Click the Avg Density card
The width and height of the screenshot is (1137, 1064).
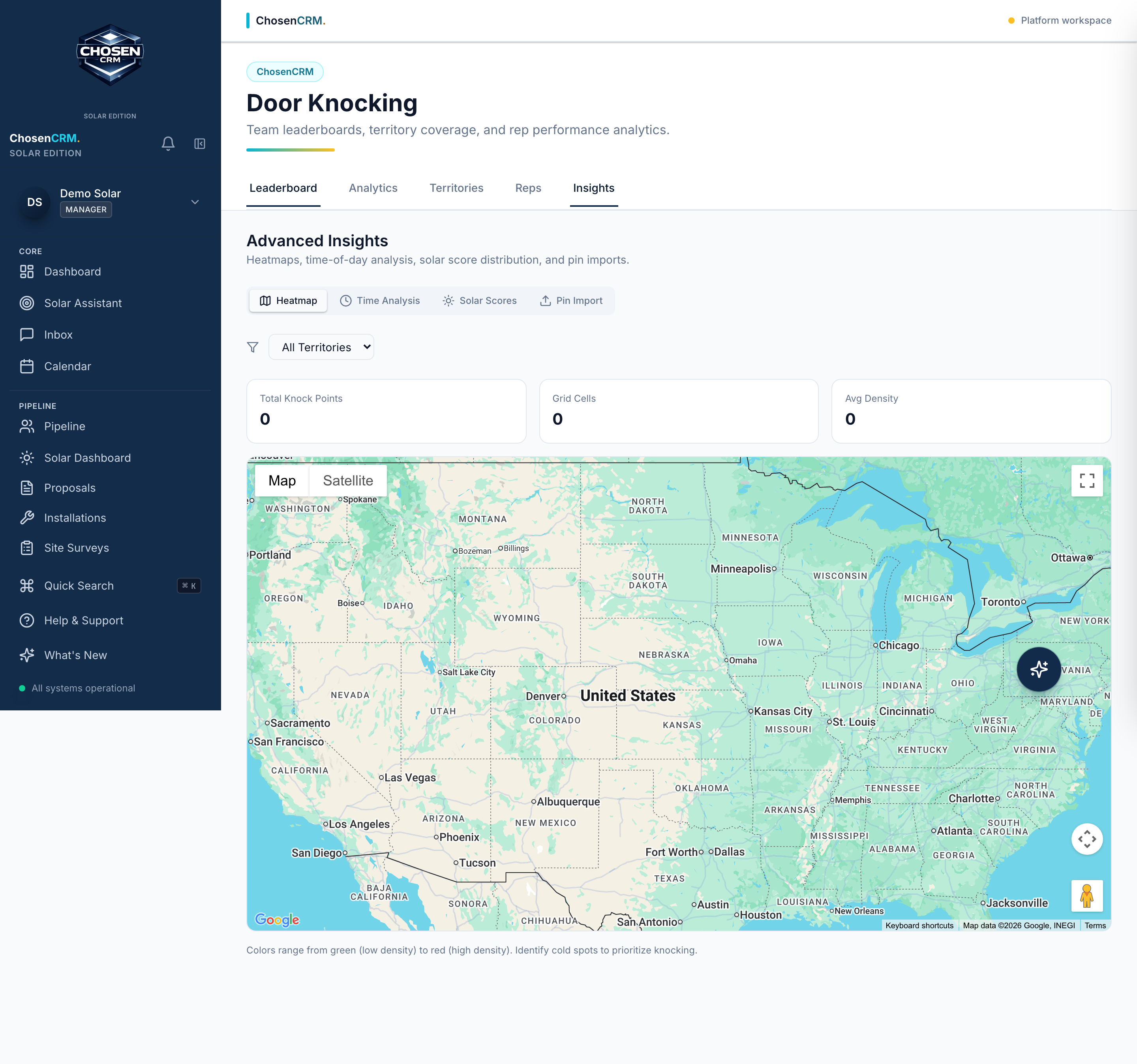click(x=971, y=411)
